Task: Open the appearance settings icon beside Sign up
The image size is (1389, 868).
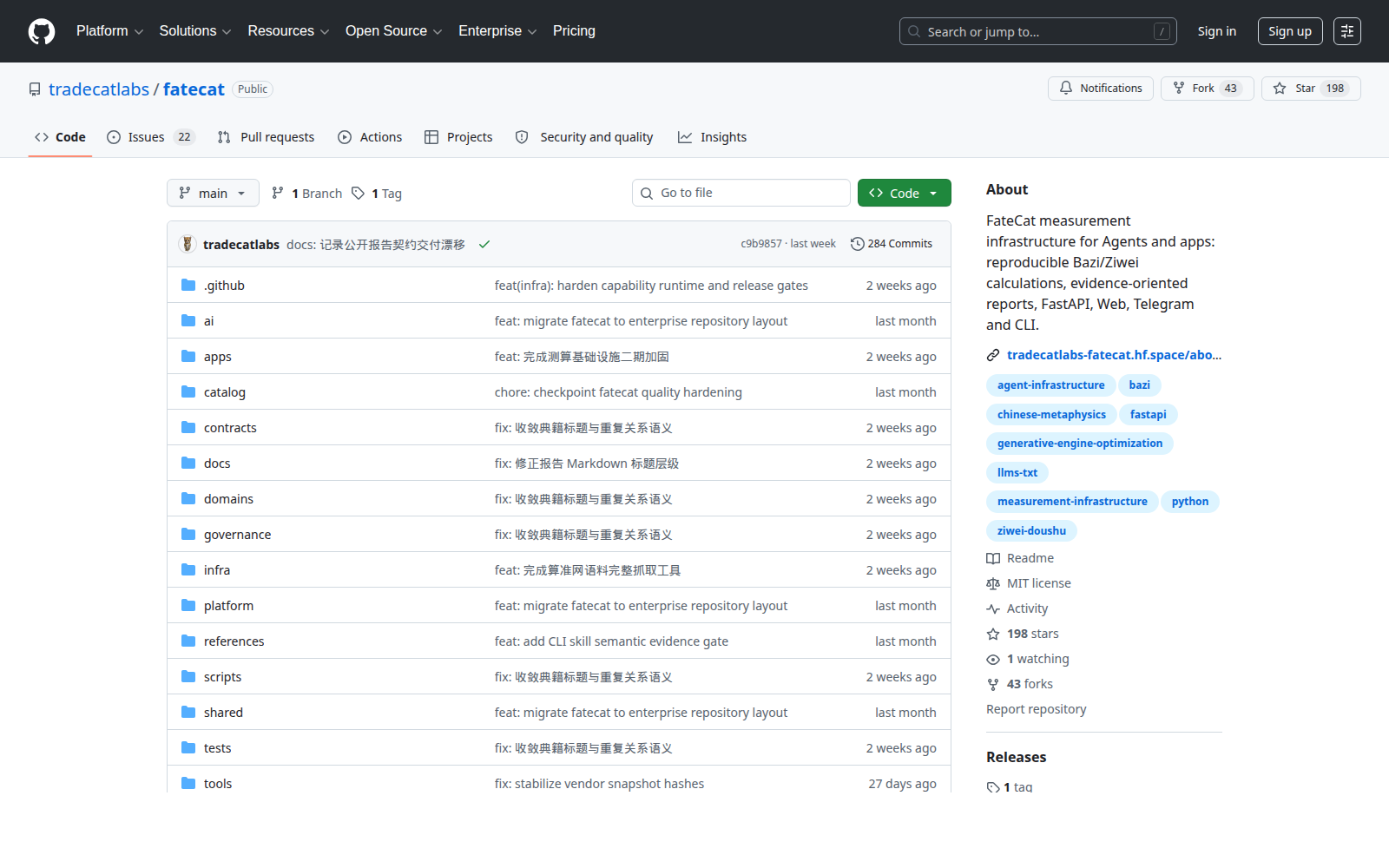Action: click(x=1347, y=31)
